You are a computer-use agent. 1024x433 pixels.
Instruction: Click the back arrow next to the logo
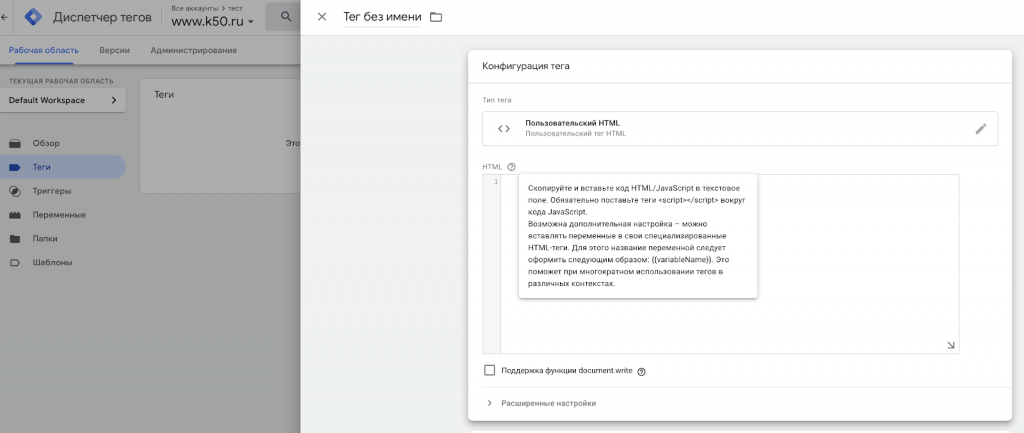point(5,16)
